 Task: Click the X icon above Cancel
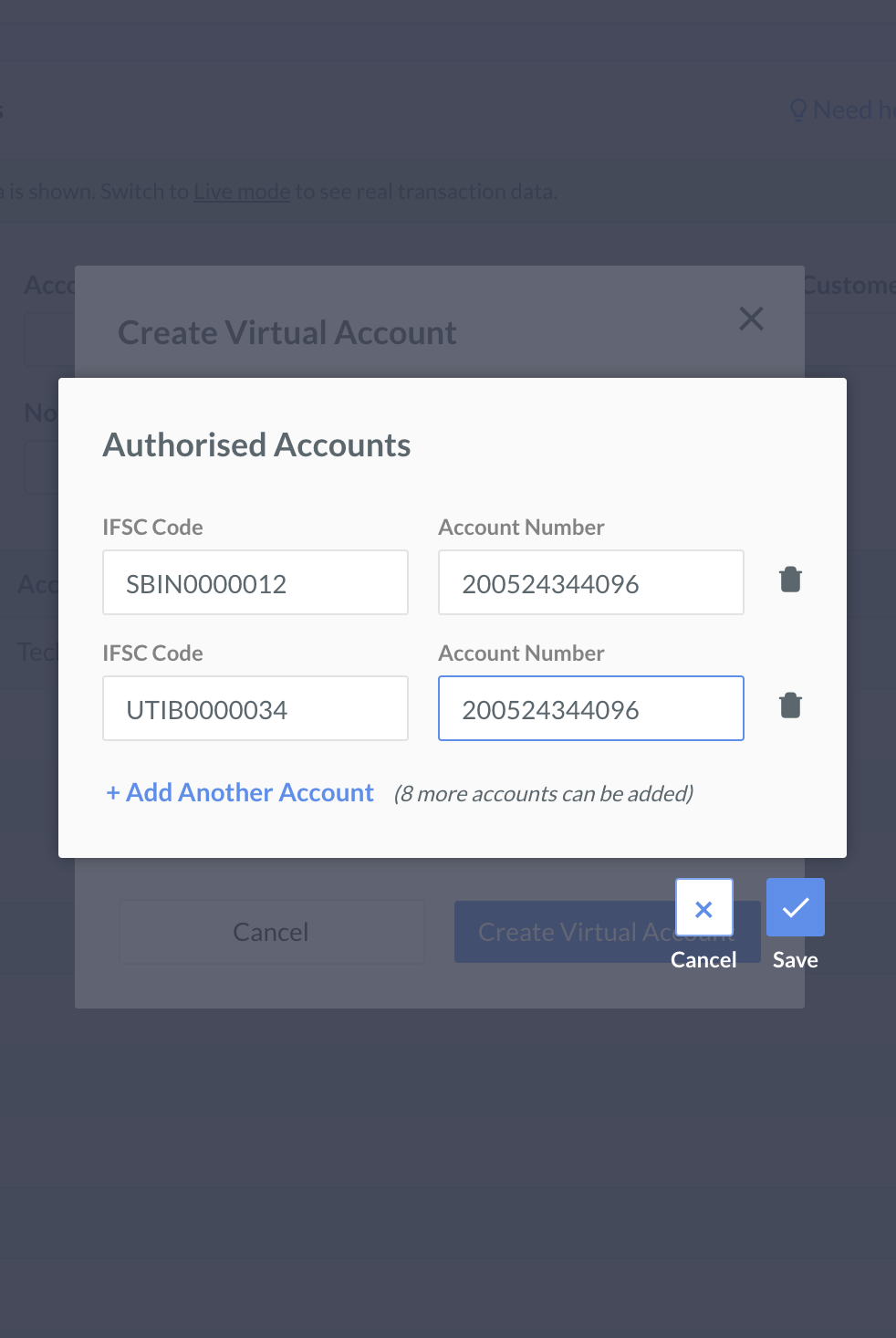[x=703, y=908]
